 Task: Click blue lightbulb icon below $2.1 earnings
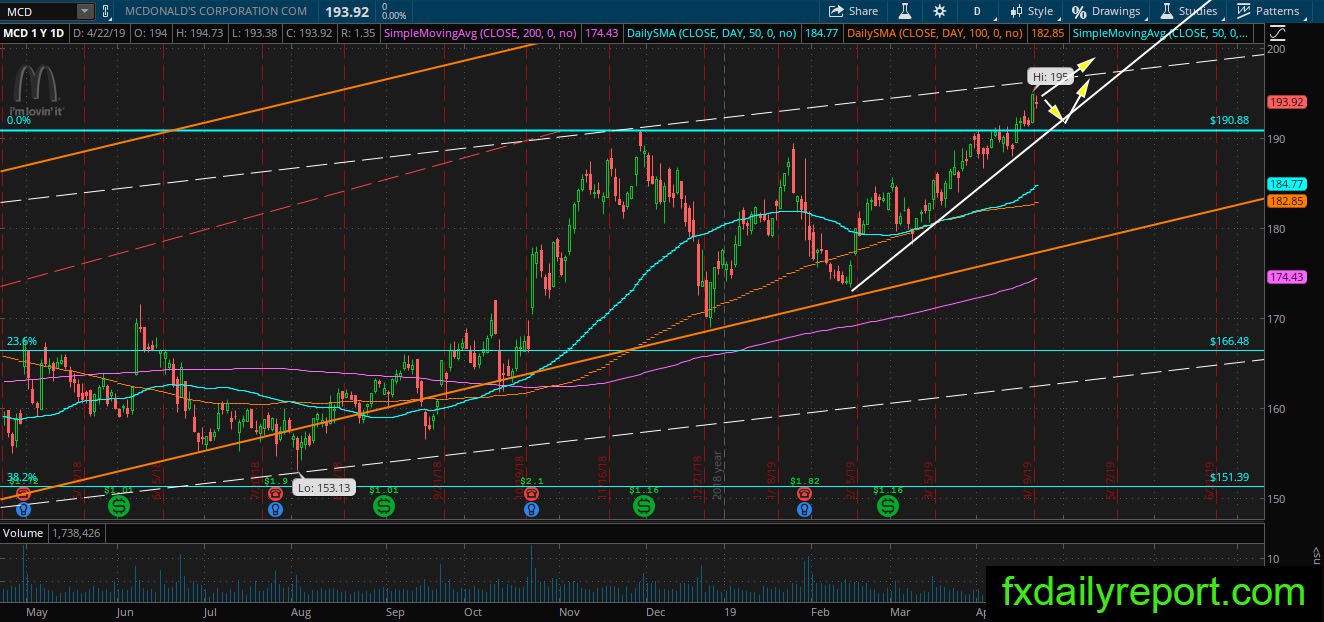tap(530, 510)
